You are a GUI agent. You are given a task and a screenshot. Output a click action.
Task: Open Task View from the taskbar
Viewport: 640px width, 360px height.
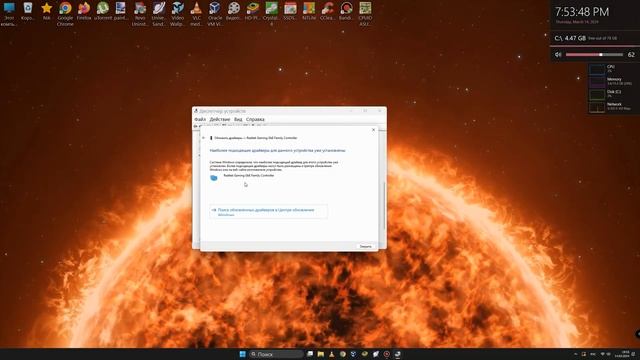click(x=310, y=354)
